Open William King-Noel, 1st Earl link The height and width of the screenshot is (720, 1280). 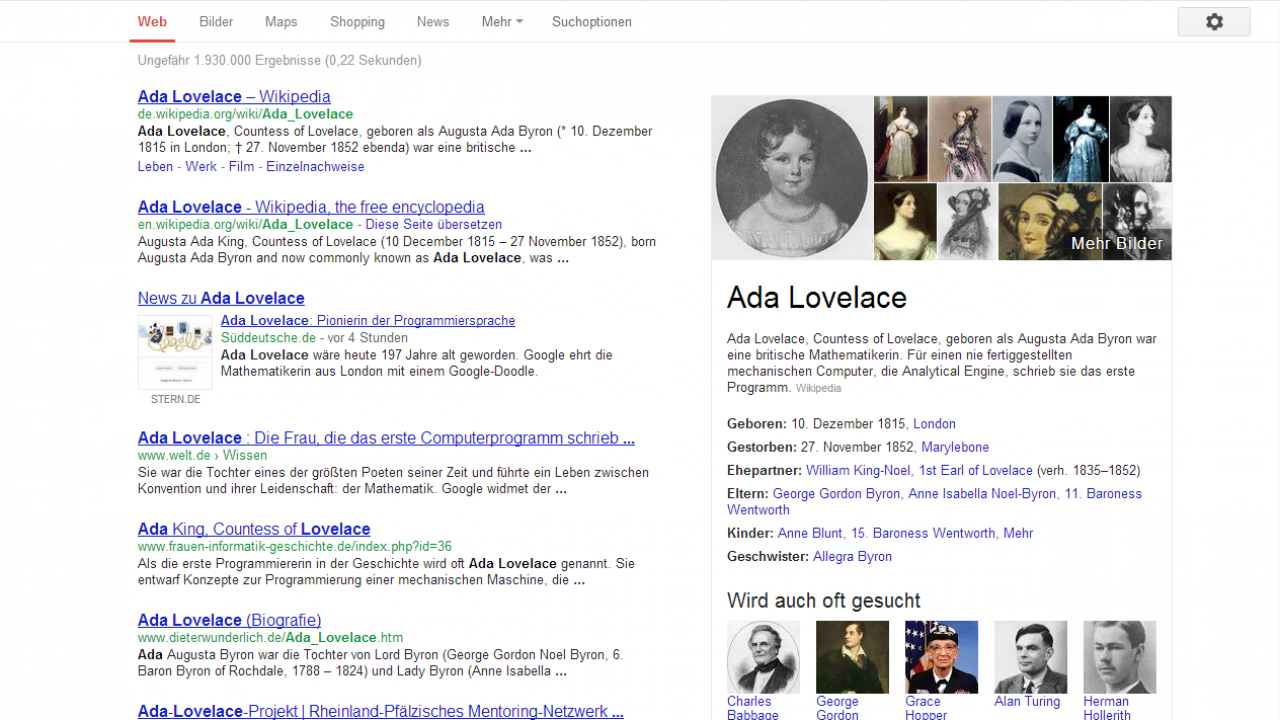[x=919, y=470]
